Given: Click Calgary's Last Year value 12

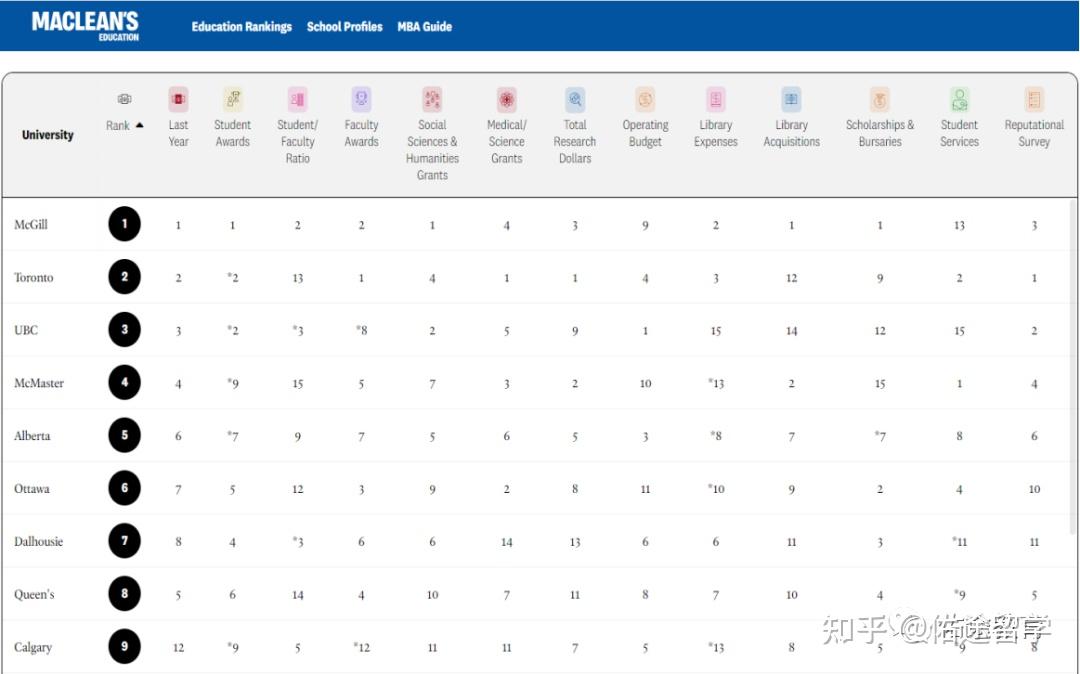Looking at the screenshot, I should click(x=178, y=647).
